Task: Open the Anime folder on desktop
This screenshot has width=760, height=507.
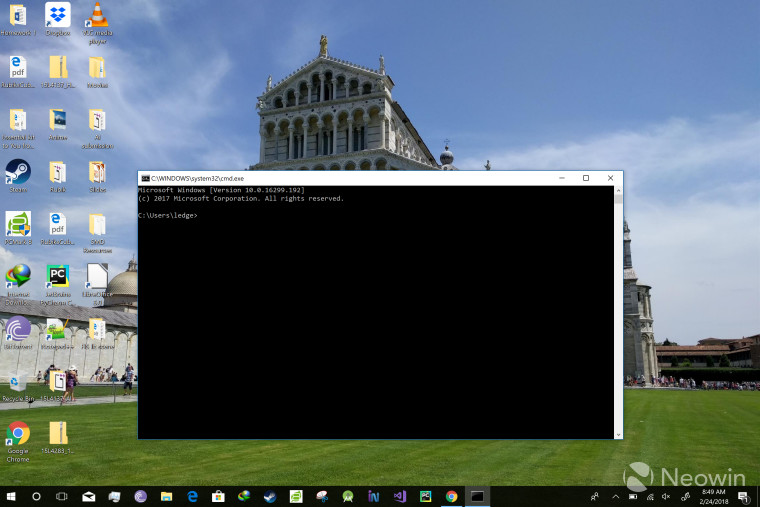Action: tap(58, 124)
